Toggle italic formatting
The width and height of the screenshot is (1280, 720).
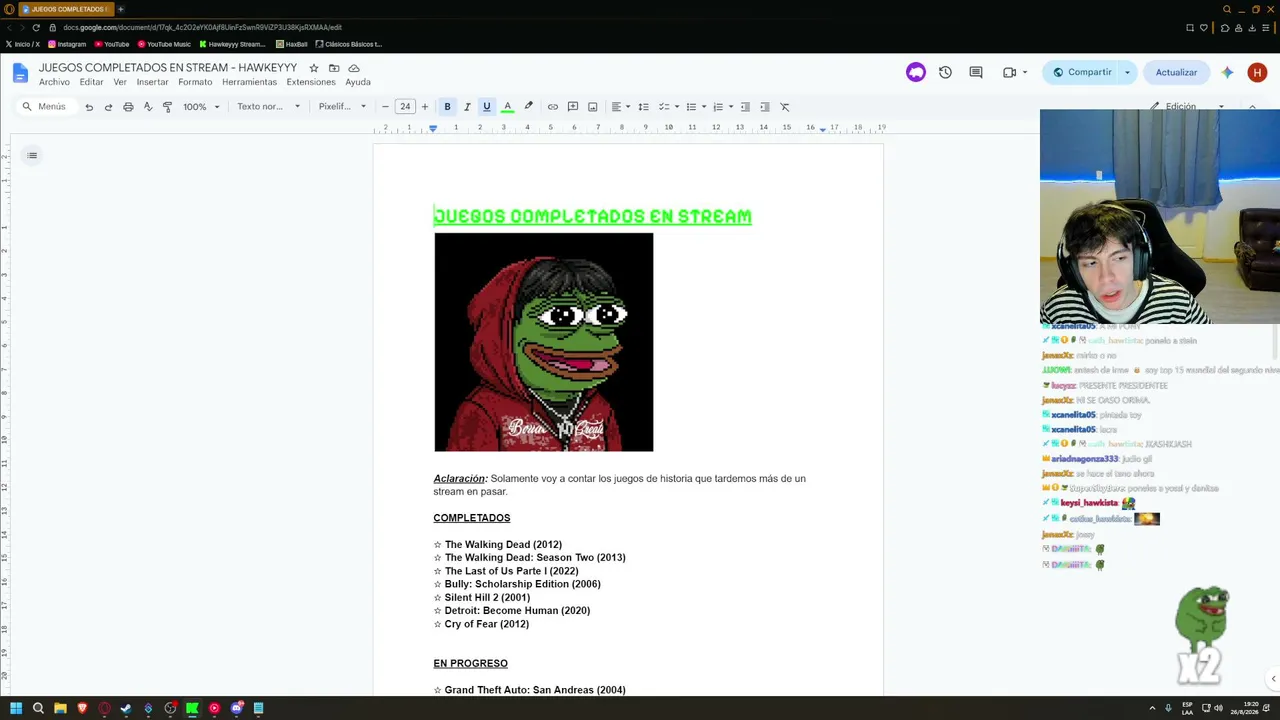(x=467, y=107)
